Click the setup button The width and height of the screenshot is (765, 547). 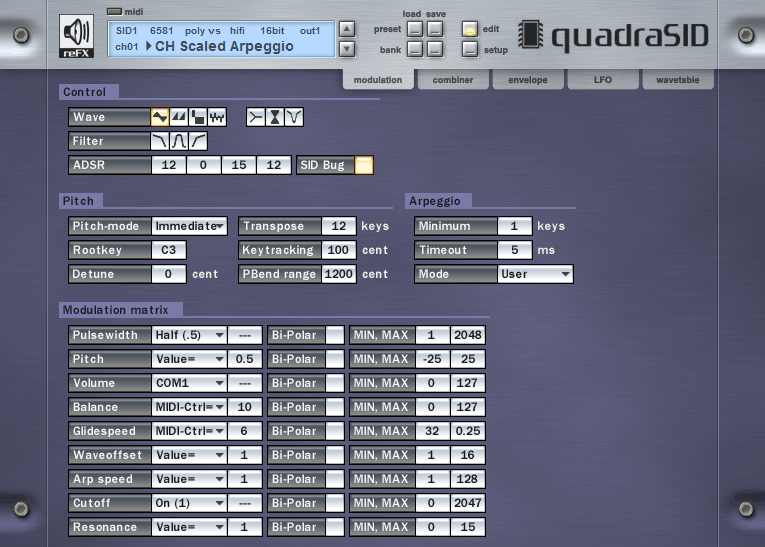coord(470,49)
